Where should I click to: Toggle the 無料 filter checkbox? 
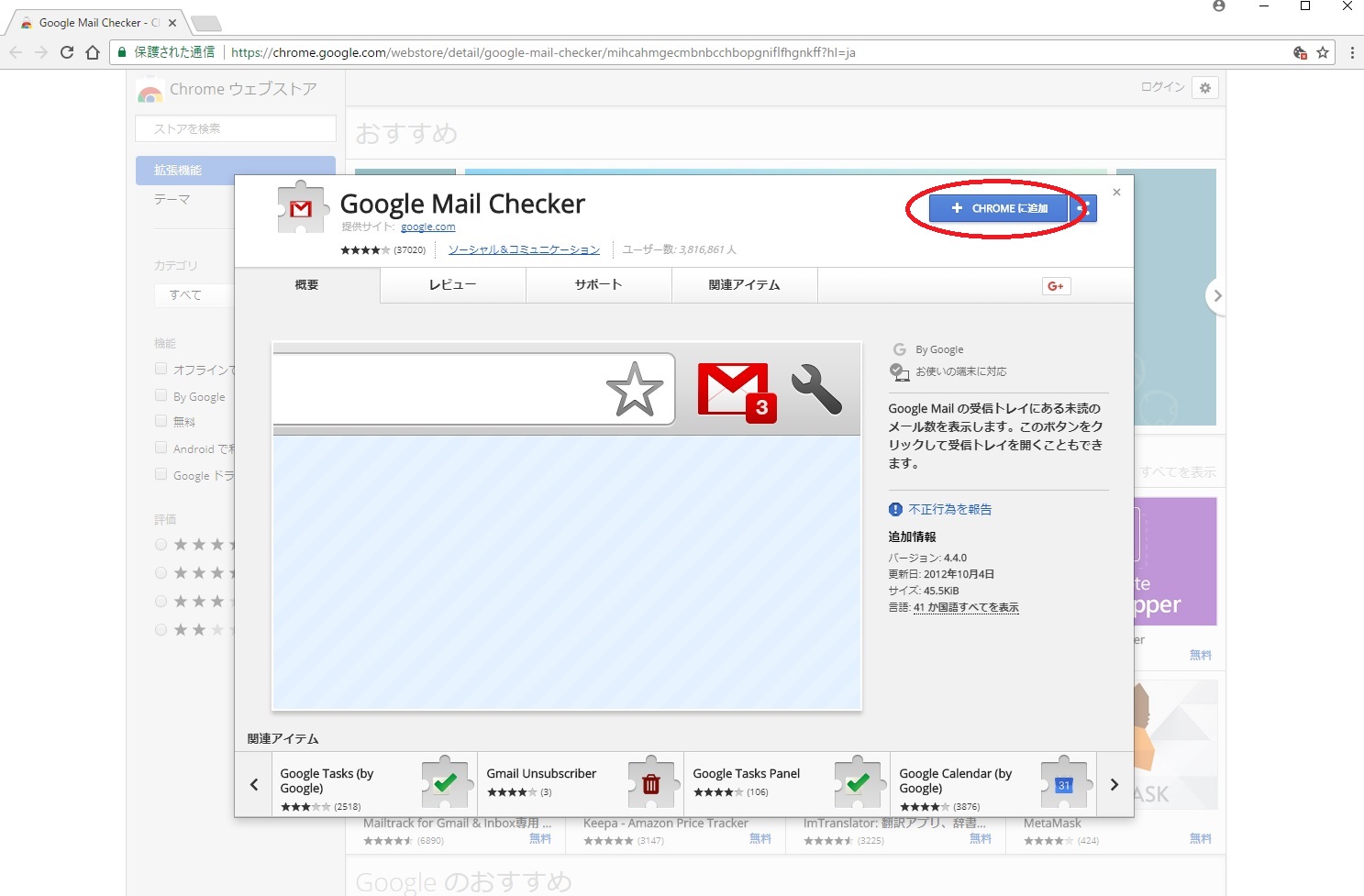click(x=161, y=421)
